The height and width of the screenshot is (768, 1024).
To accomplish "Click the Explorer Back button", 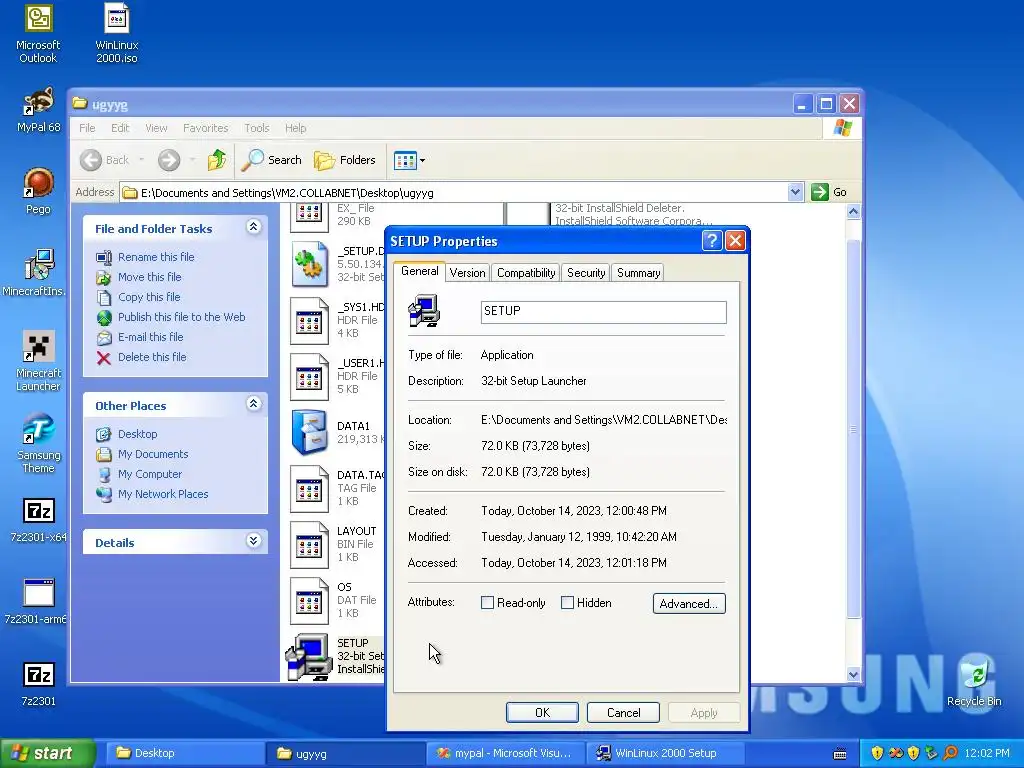I will (x=105, y=160).
